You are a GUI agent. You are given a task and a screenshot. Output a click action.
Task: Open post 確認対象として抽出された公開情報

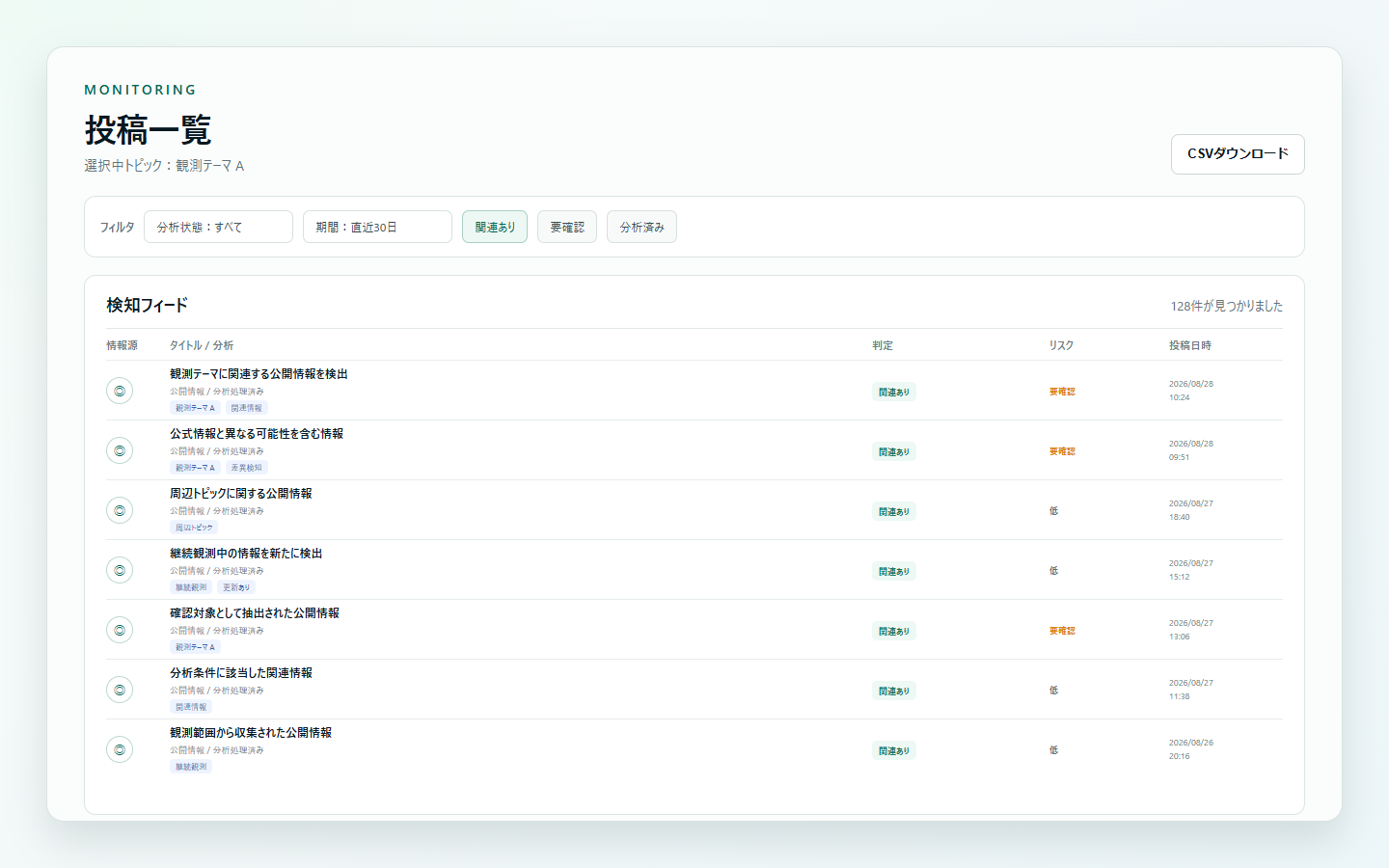(255, 613)
